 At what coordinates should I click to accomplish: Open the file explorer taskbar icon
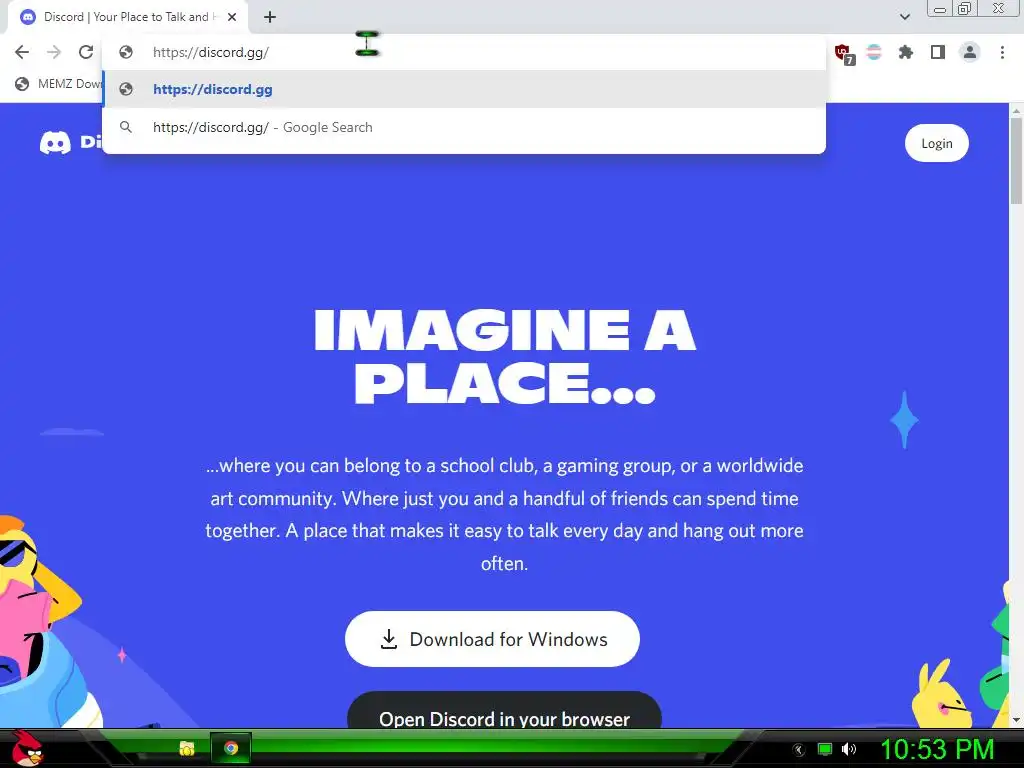tap(187, 748)
